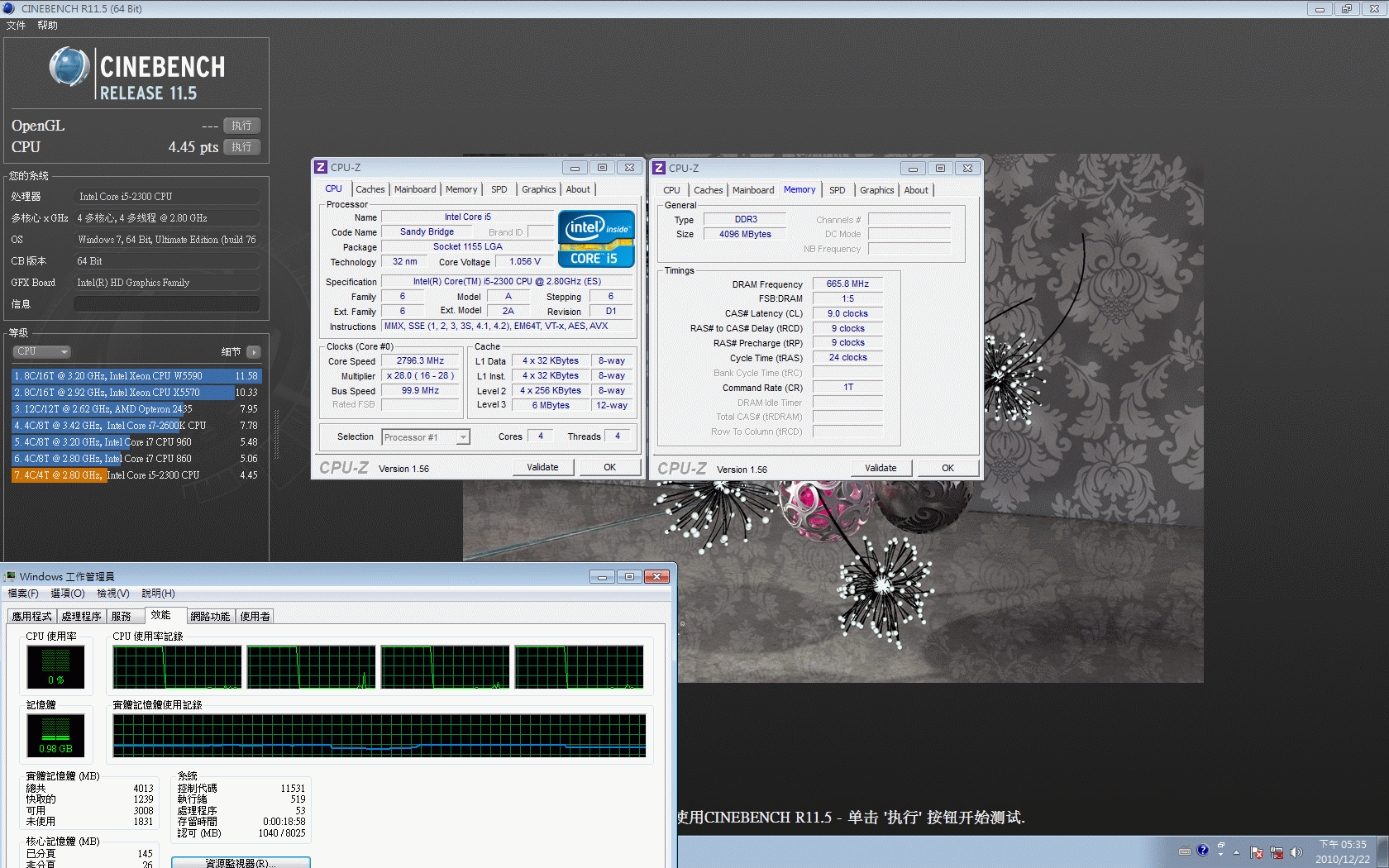Click the Intel Core i5 inside logo
This screenshot has height=868, width=1389.
tap(596, 239)
